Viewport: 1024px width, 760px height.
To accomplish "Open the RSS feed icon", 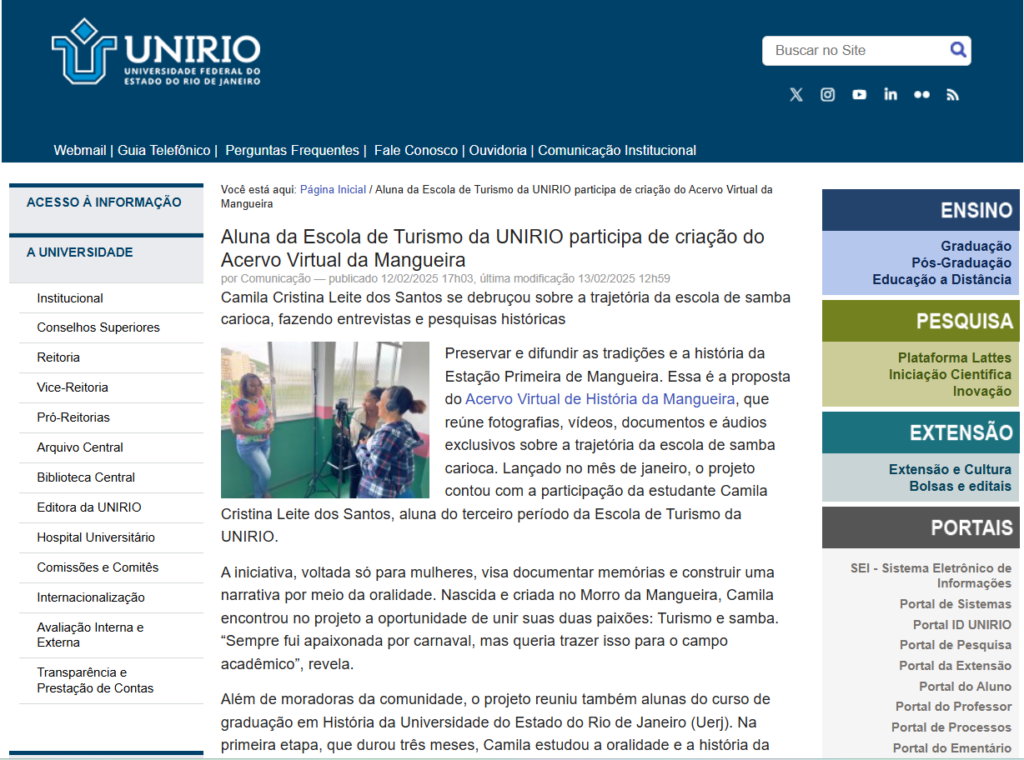I will pyautogui.click(x=953, y=95).
